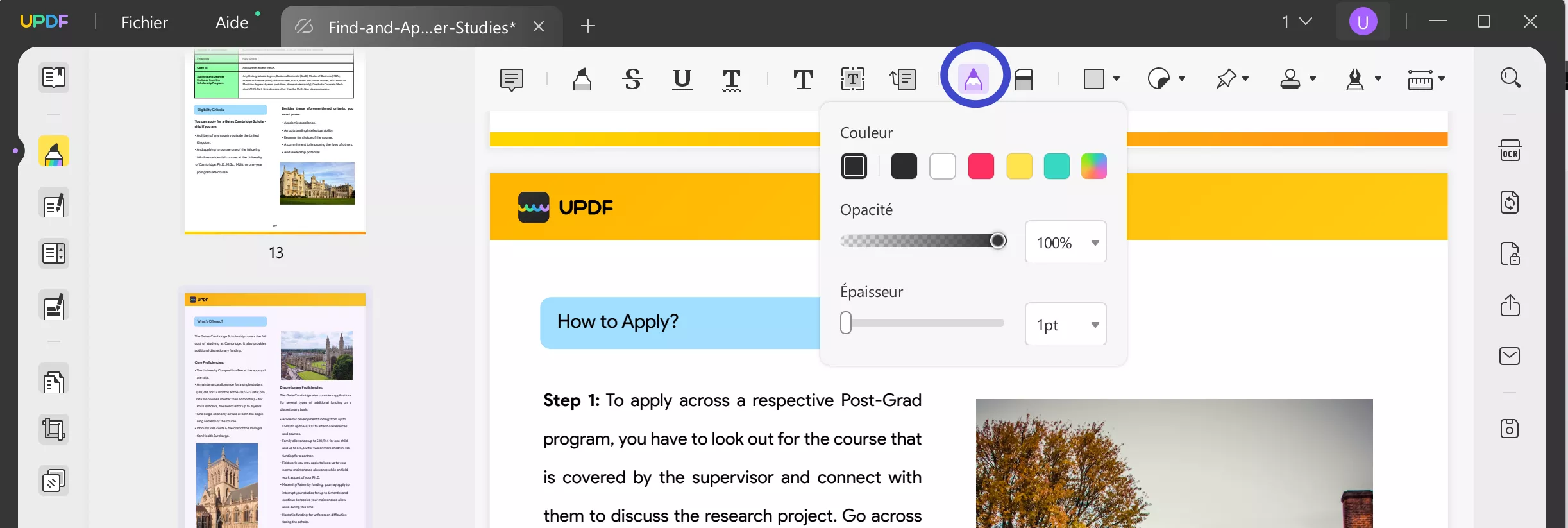
Task: Select the Pencil drawing tool
Action: (x=974, y=79)
